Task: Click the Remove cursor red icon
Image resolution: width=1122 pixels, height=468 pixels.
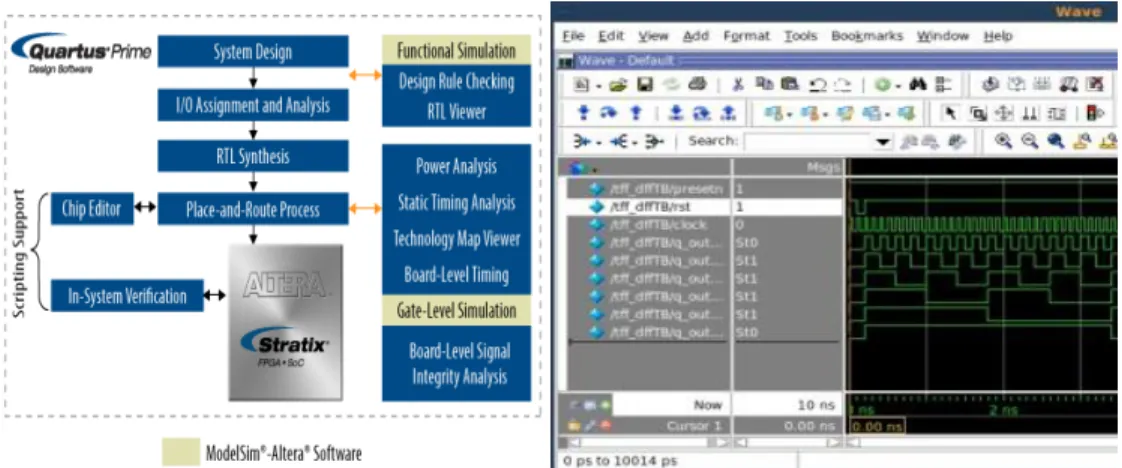Action: 605,426
